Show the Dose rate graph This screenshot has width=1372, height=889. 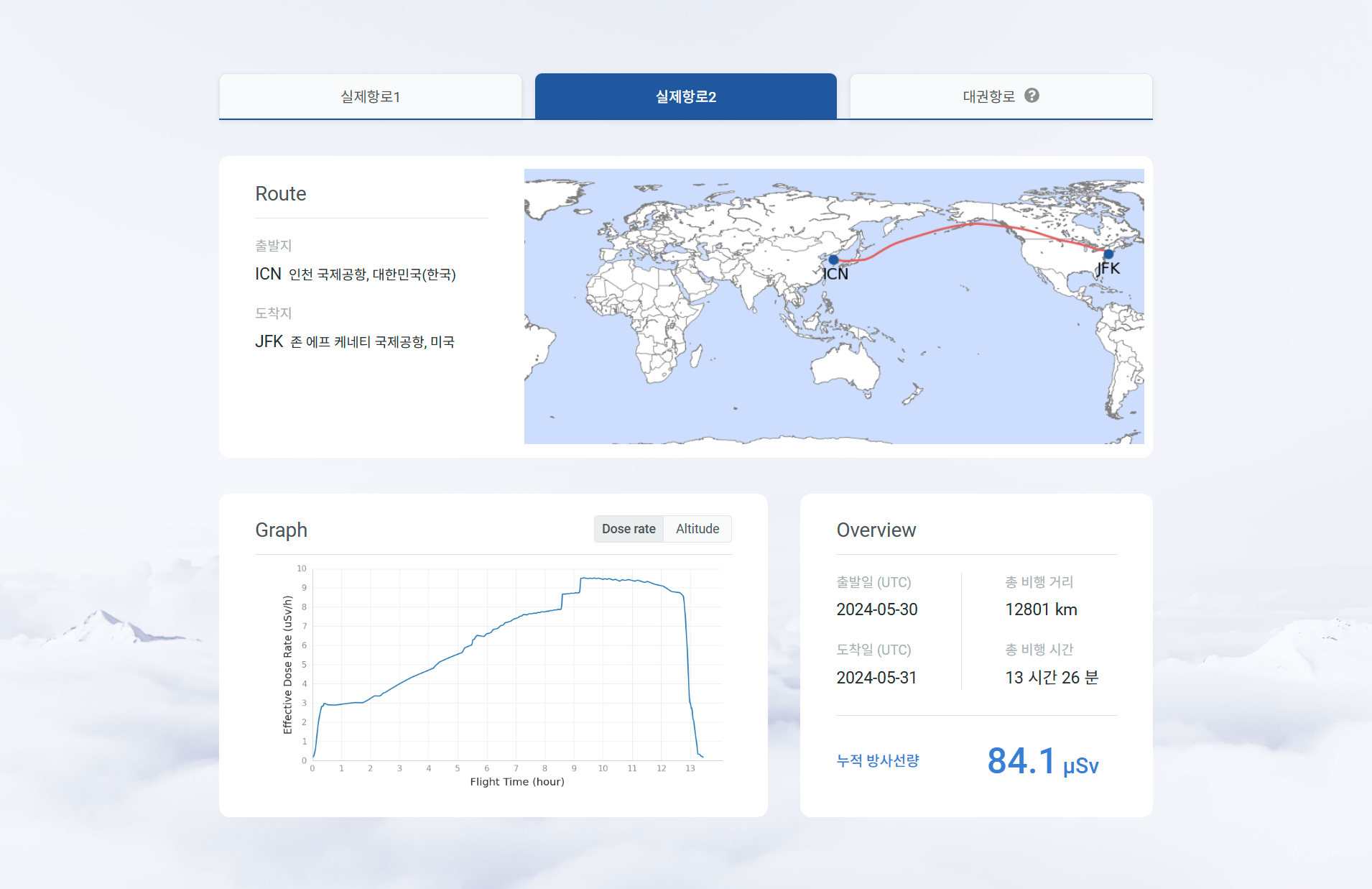click(x=629, y=529)
